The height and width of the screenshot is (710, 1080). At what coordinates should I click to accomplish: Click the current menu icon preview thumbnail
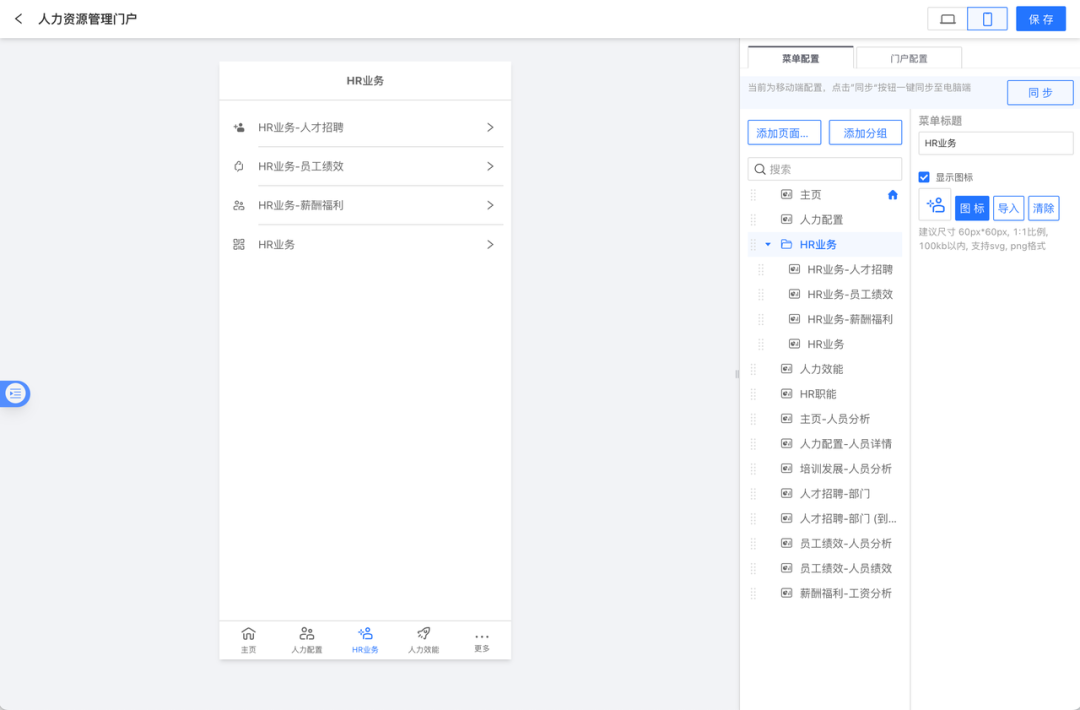(934, 207)
